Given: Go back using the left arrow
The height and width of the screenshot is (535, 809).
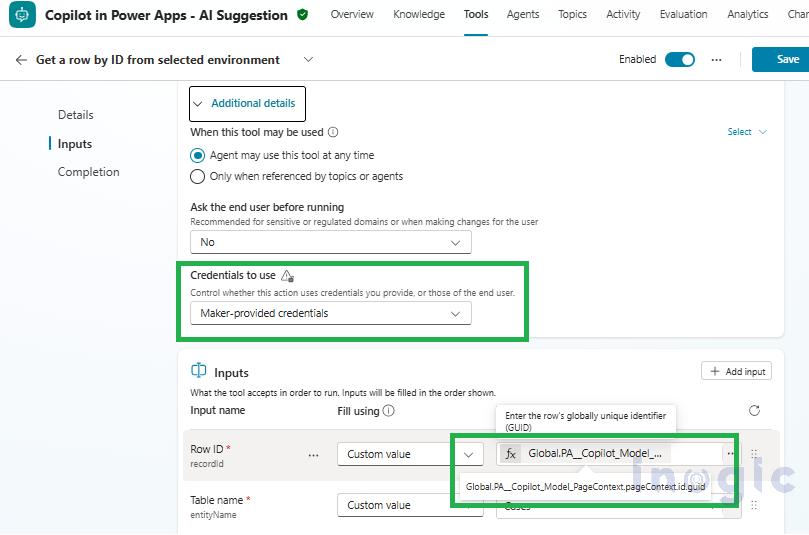Looking at the screenshot, I should click(21, 60).
